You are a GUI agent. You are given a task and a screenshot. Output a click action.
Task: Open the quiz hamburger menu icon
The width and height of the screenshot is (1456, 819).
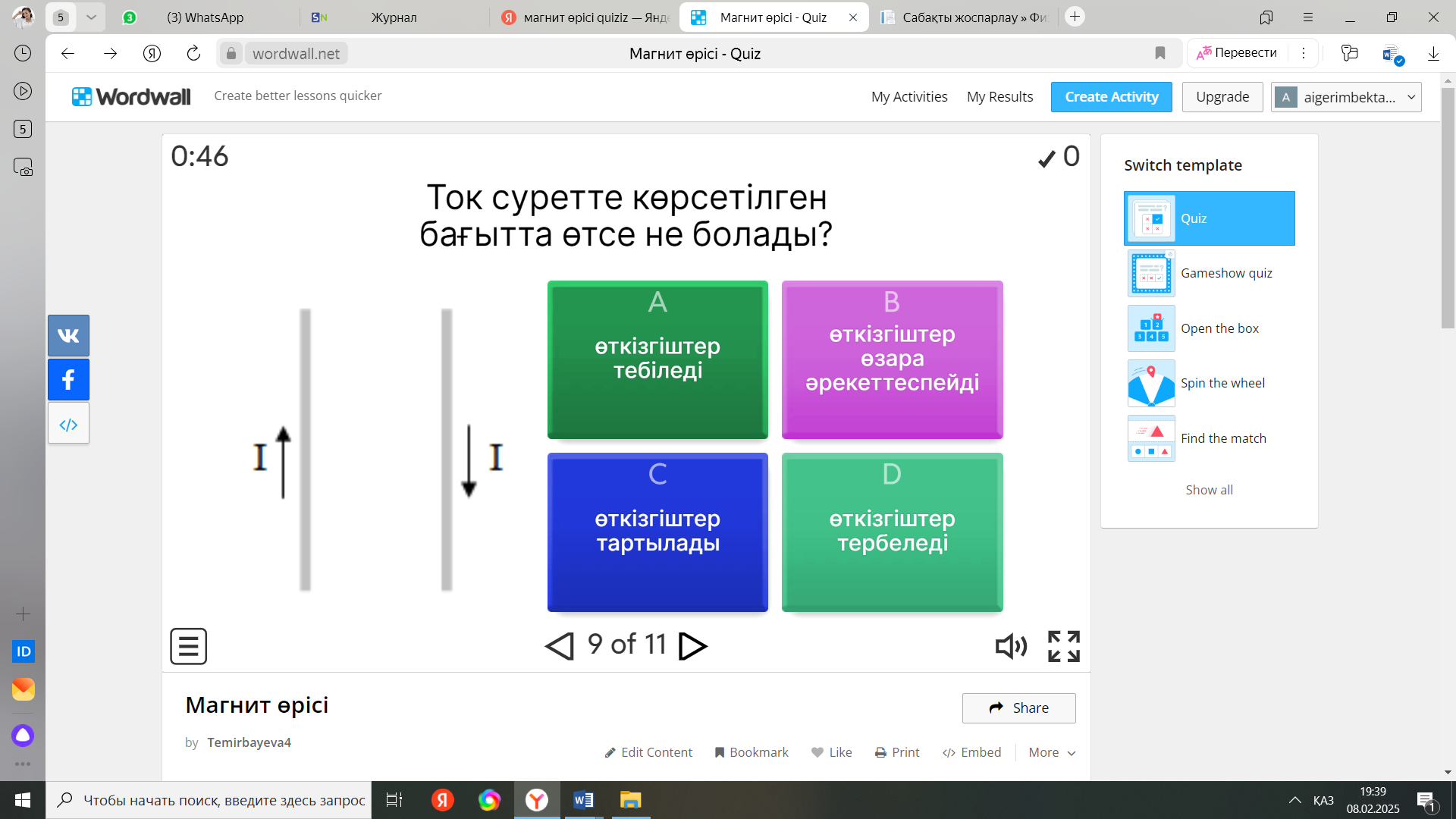tap(188, 646)
